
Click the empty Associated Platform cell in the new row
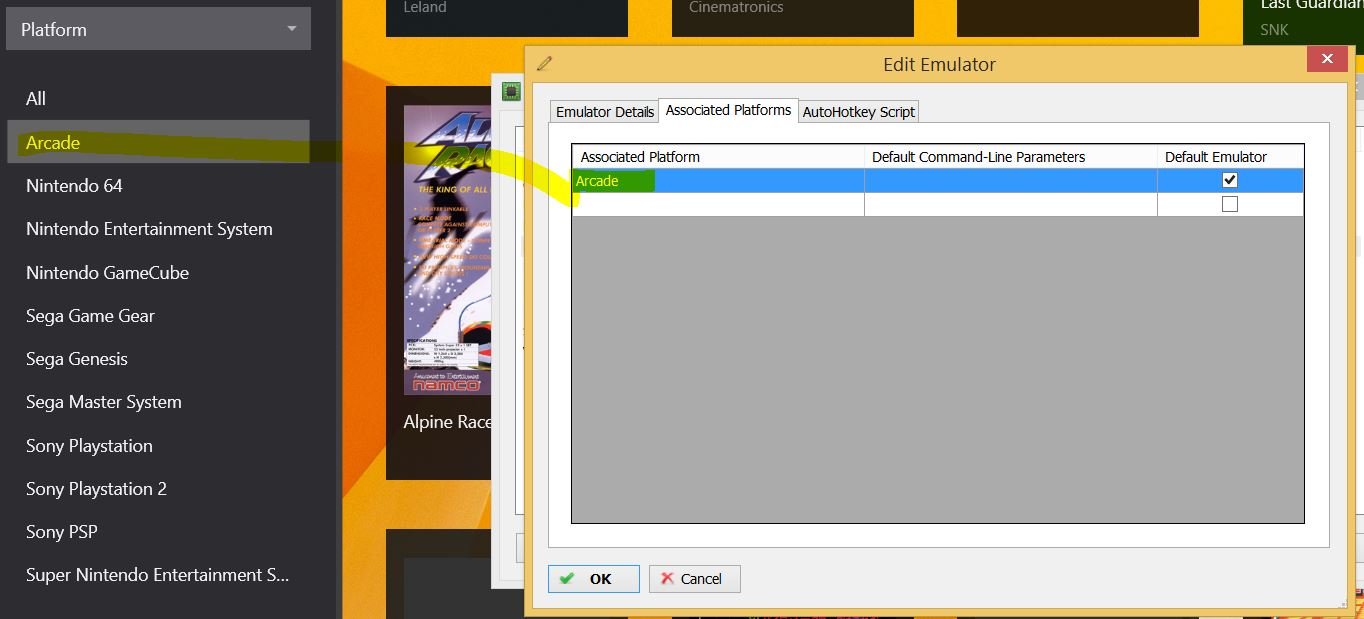point(718,205)
